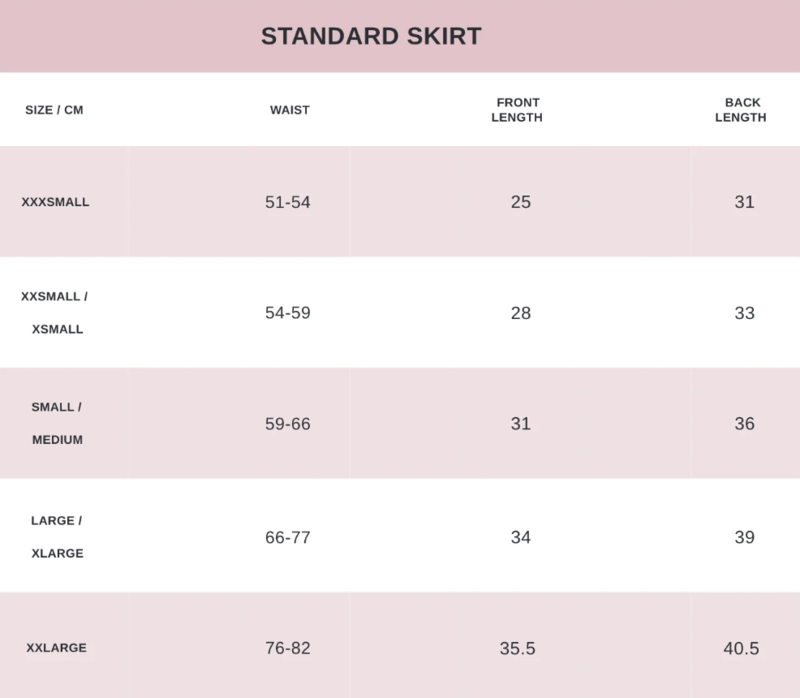Click the LARGE / XLARGE size label
This screenshot has height=698, width=800.
(x=57, y=537)
